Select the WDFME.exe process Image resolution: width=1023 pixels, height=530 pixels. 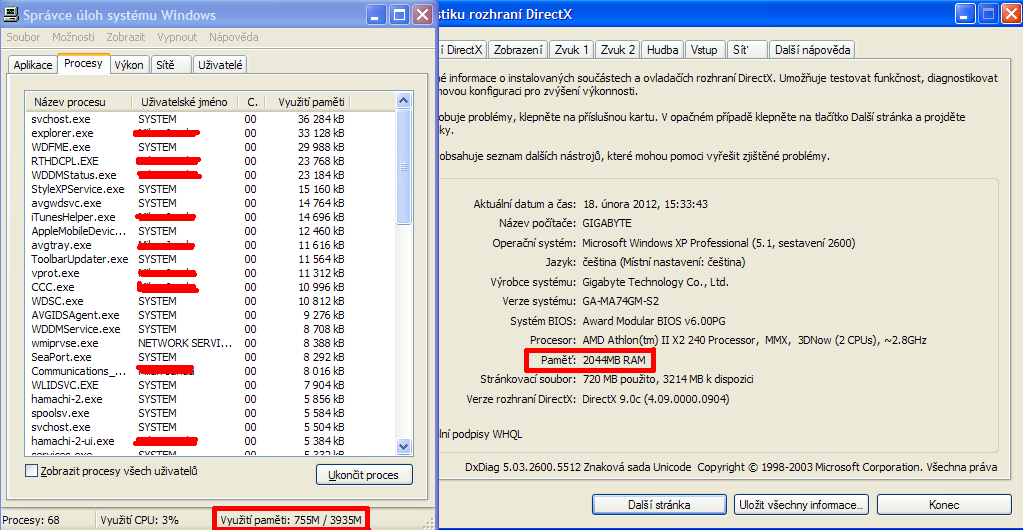pyautogui.click(x=210, y=147)
